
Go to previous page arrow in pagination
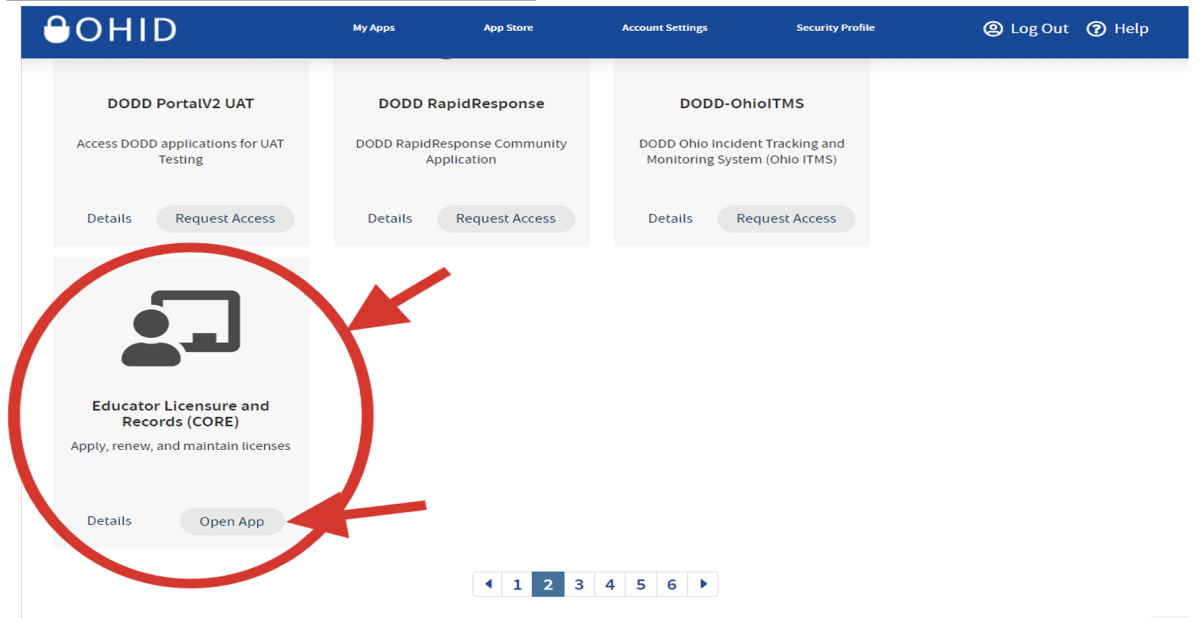click(488, 584)
